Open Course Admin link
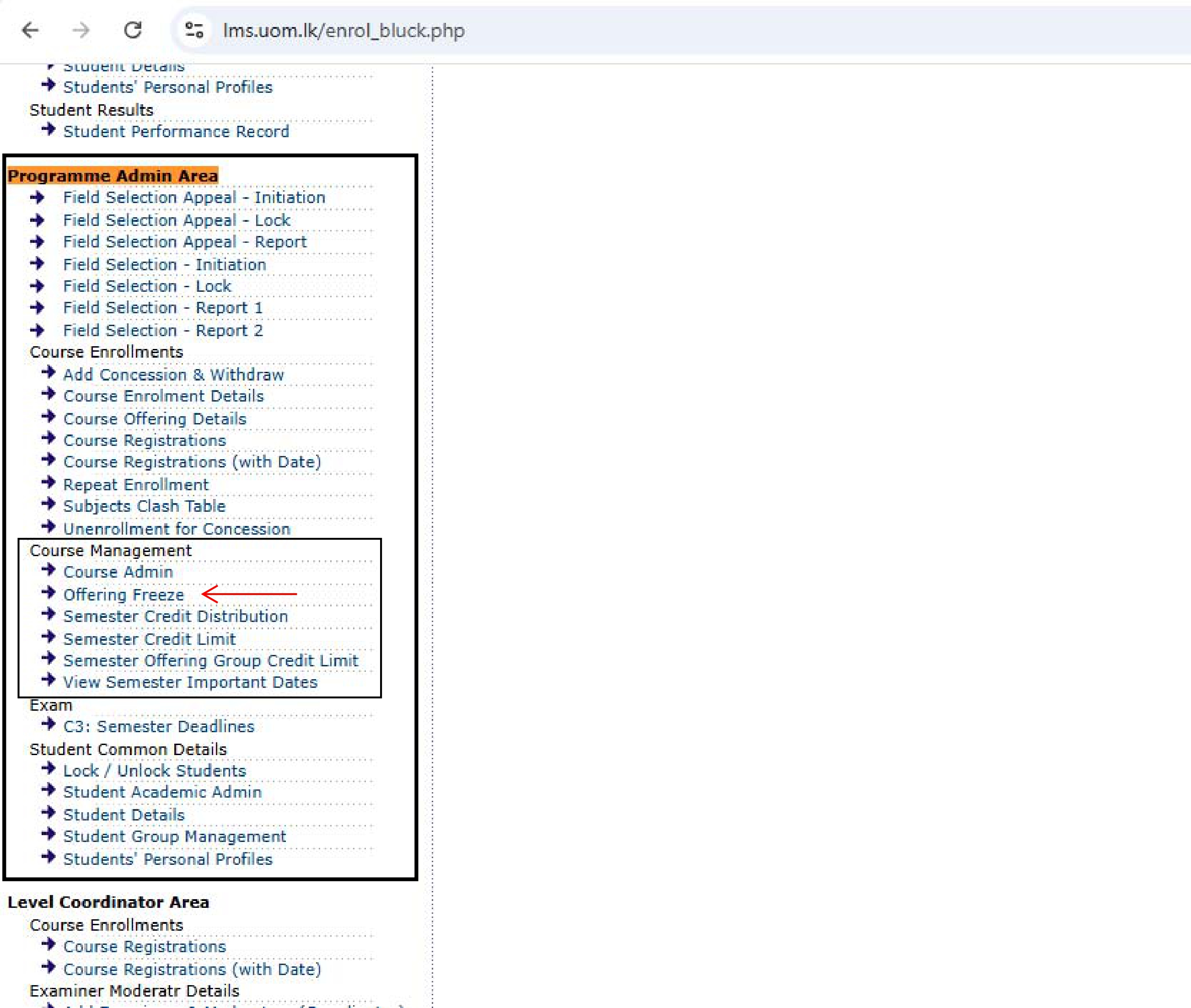Image resolution: width=1191 pixels, height=1008 pixels. tap(118, 571)
